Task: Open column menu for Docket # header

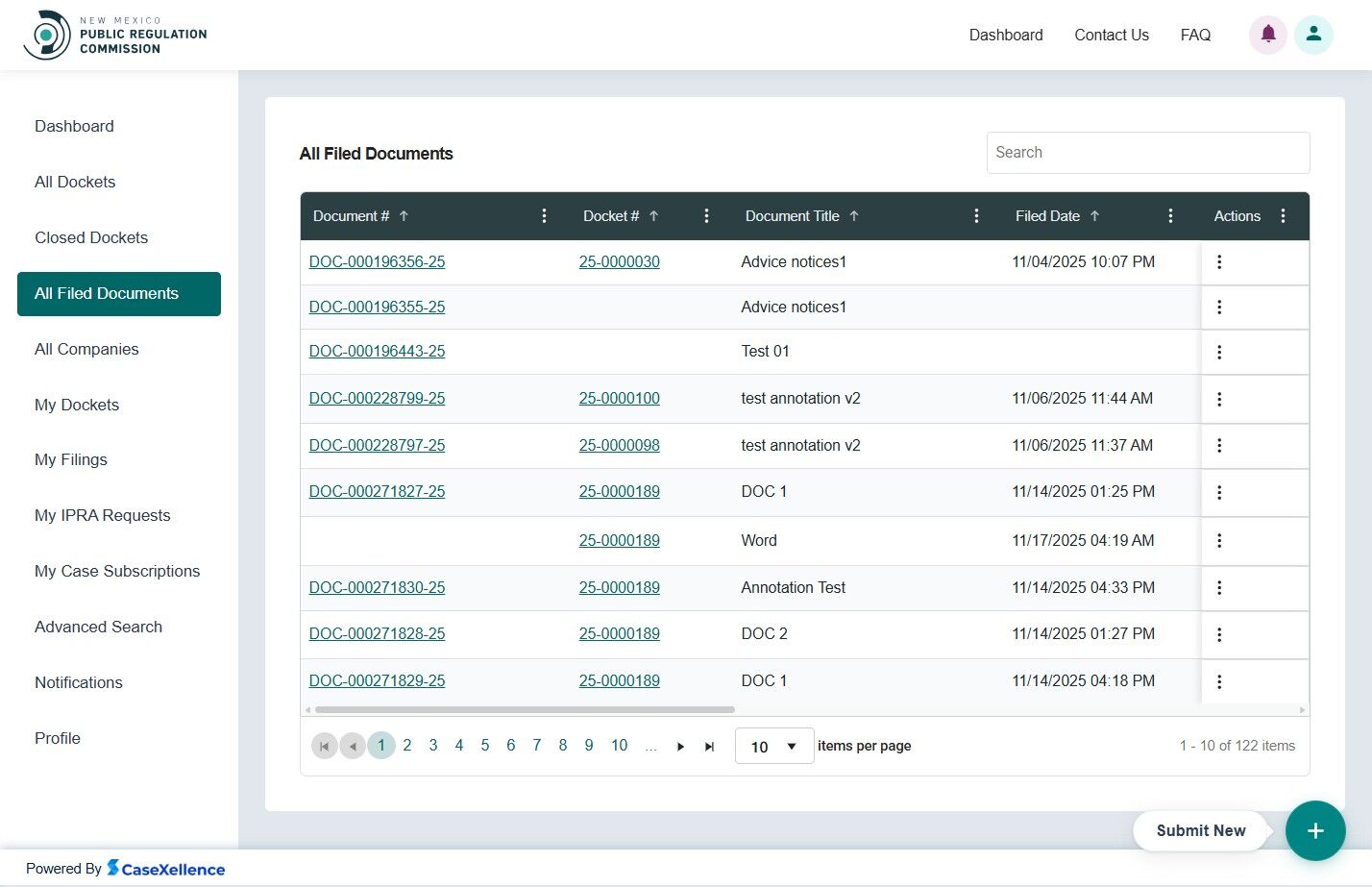Action: pos(706,216)
